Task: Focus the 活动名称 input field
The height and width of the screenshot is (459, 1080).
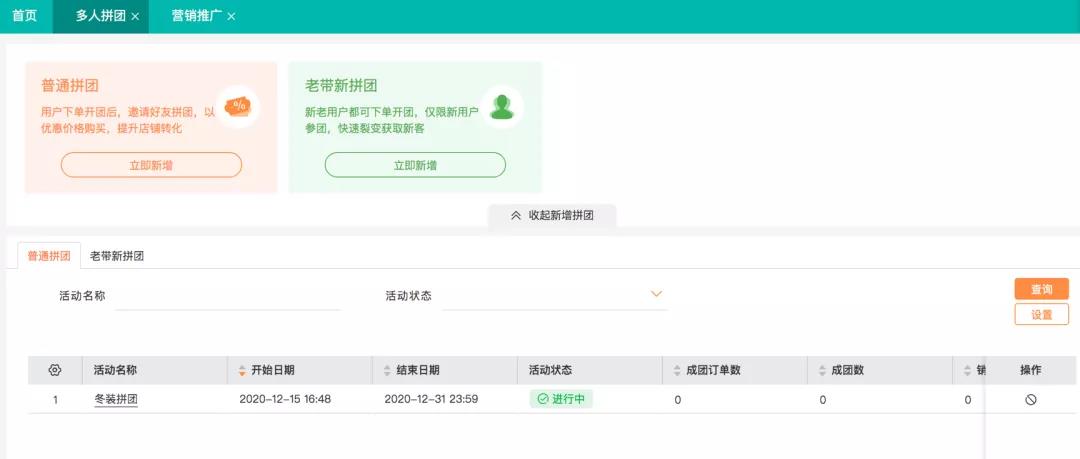Action: [228, 296]
